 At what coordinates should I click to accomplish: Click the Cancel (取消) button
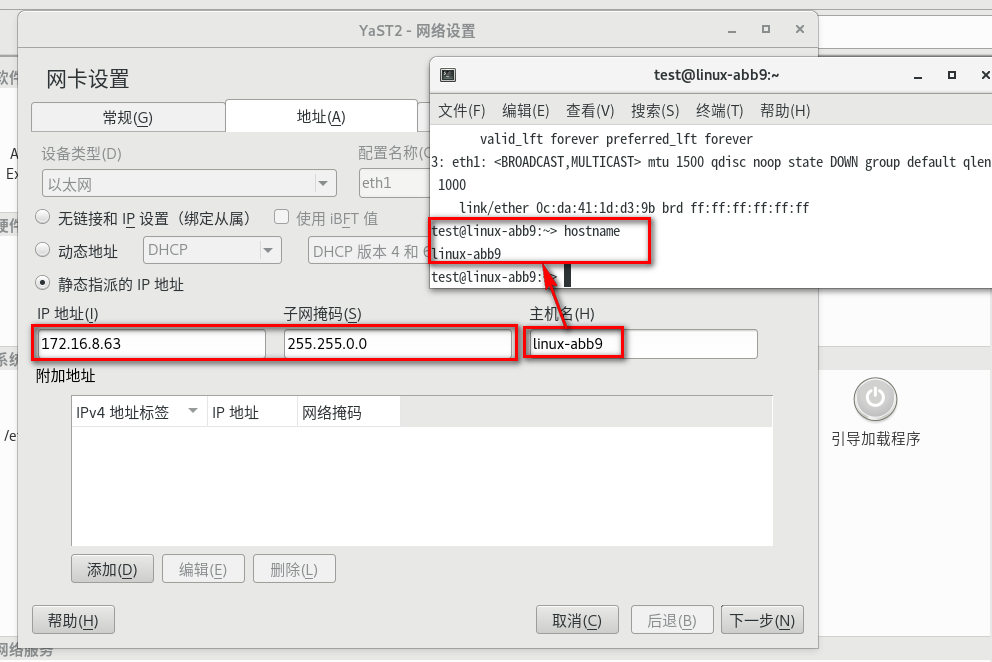click(x=577, y=620)
